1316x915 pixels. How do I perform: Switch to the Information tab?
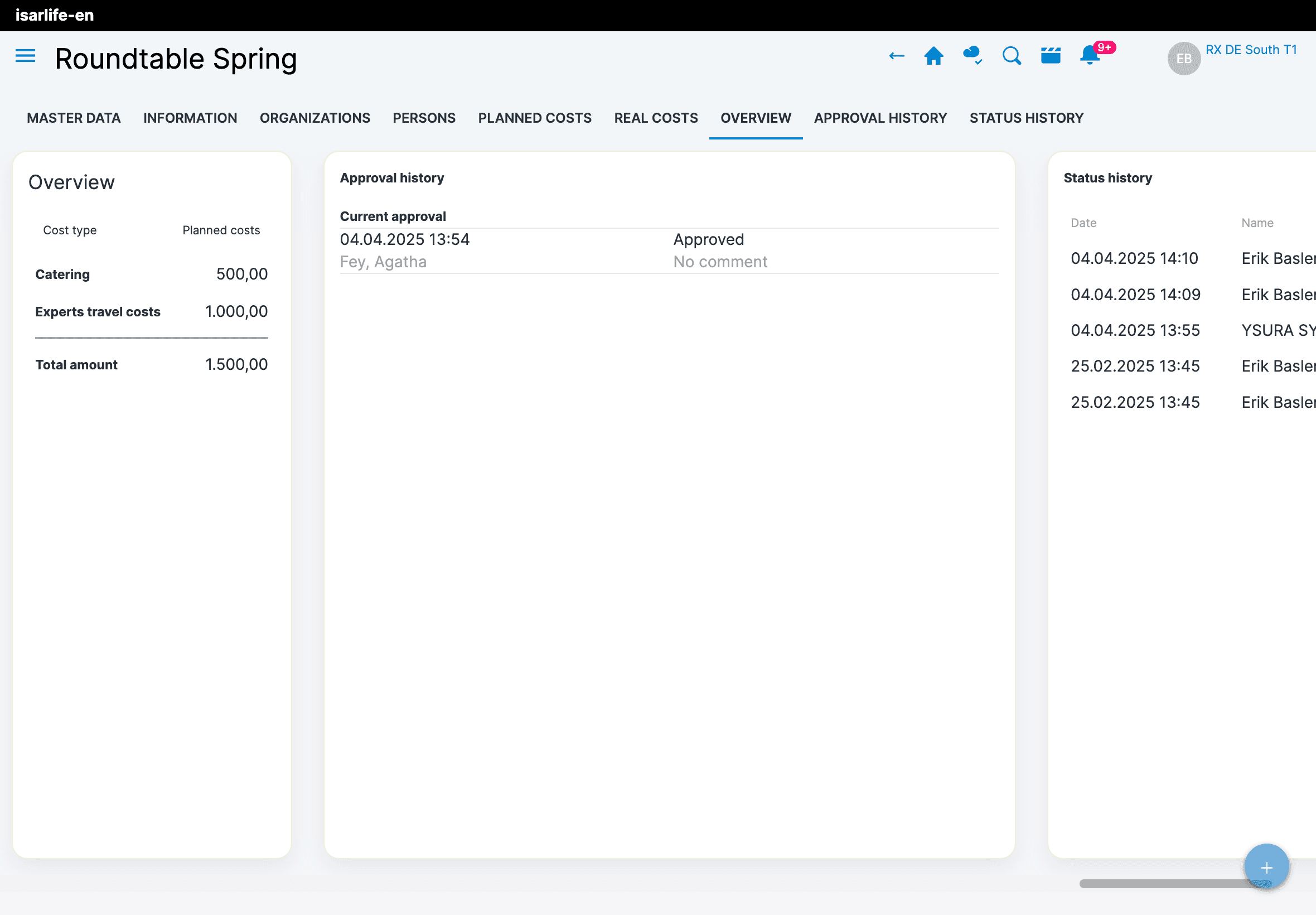[x=190, y=118]
